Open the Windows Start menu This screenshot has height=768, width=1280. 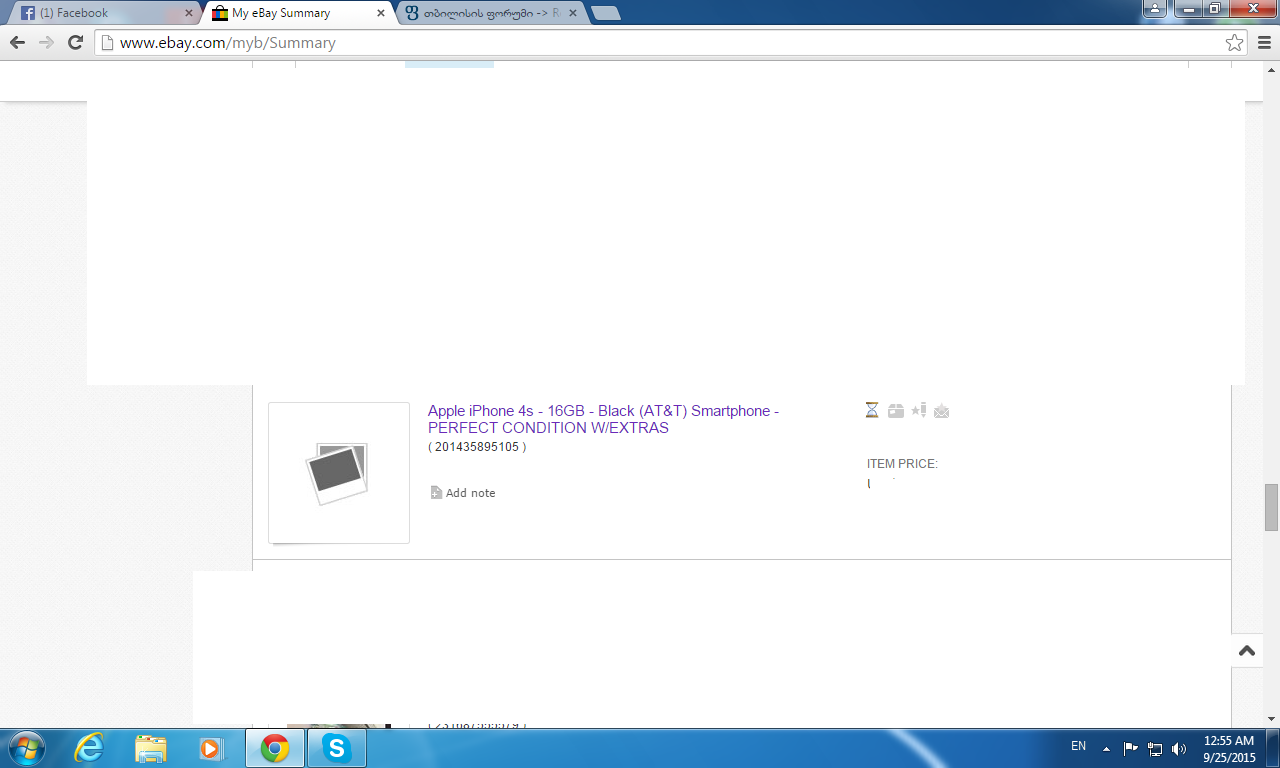pos(25,748)
